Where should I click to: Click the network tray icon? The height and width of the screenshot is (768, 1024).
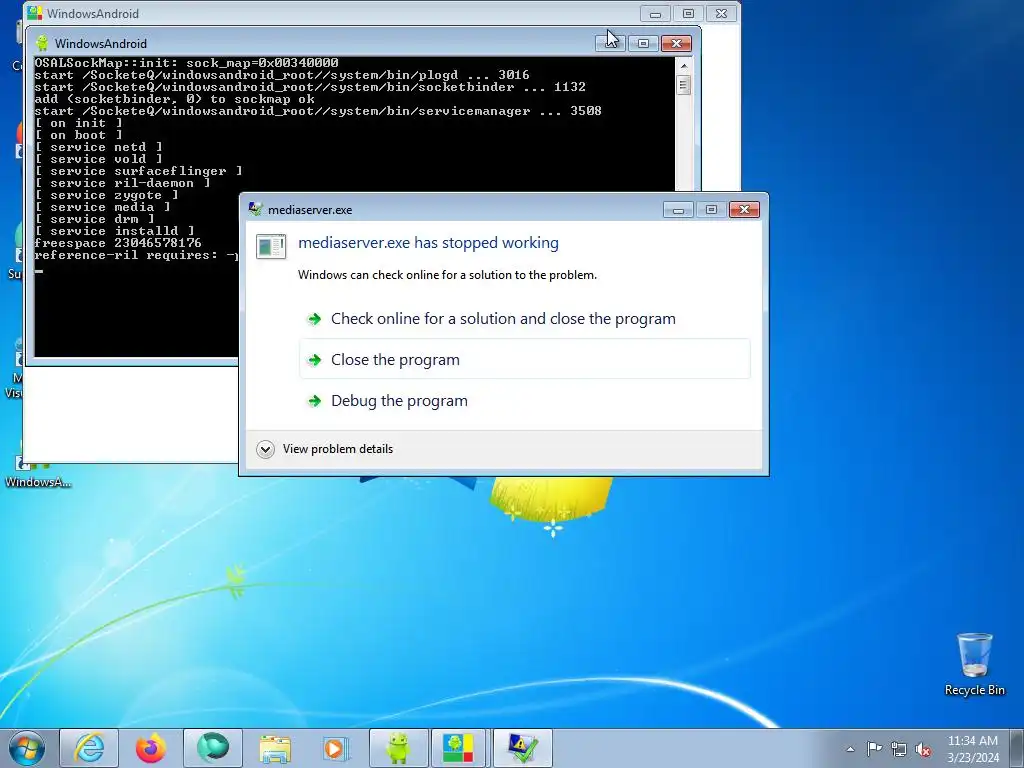899,749
